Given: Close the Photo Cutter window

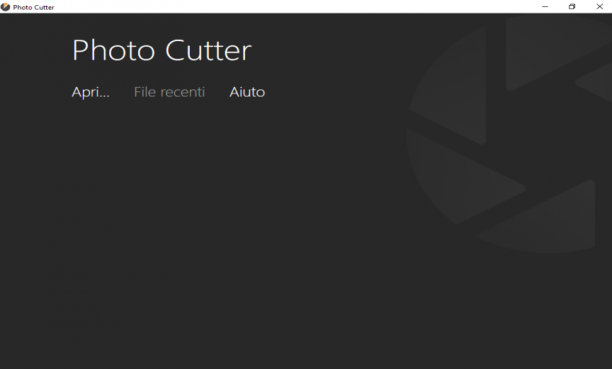Looking at the screenshot, I should tap(600, 7).
